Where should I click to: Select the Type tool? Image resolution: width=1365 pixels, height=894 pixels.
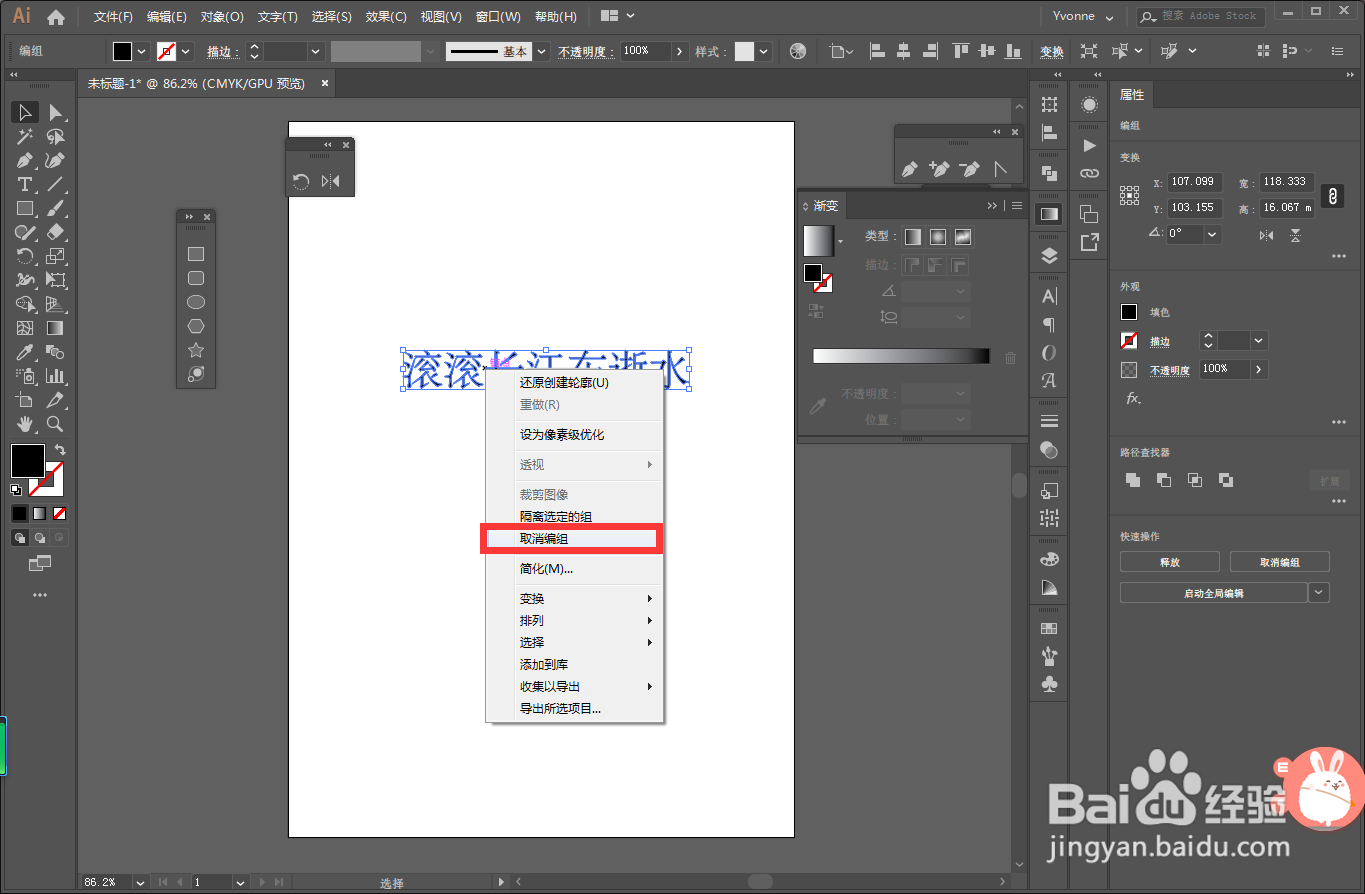[24, 185]
